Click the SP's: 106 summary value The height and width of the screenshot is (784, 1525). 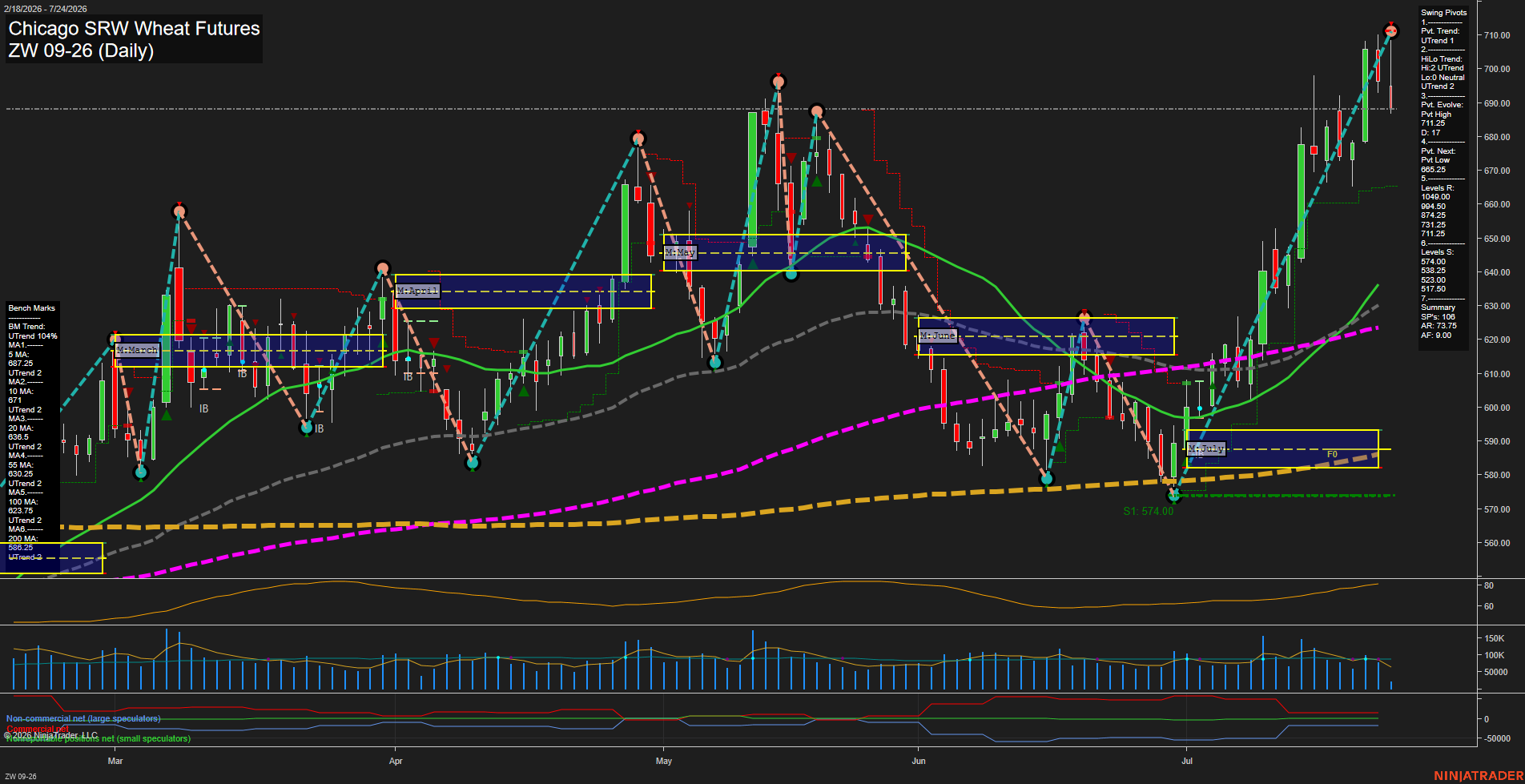pyautogui.click(x=1438, y=317)
